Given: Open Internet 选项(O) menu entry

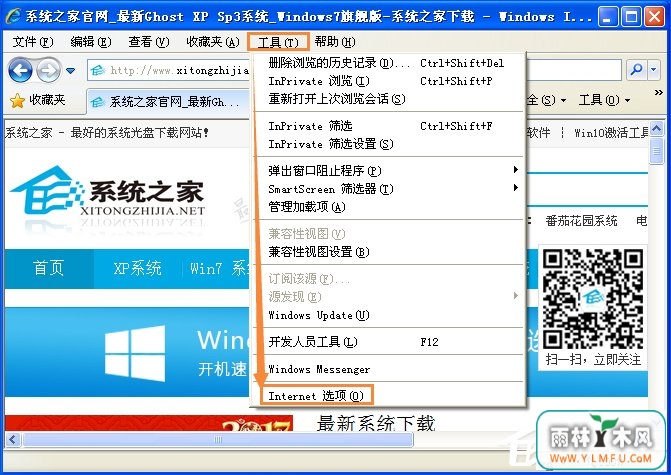Looking at the screenshot, I should [x=317, y=395].
